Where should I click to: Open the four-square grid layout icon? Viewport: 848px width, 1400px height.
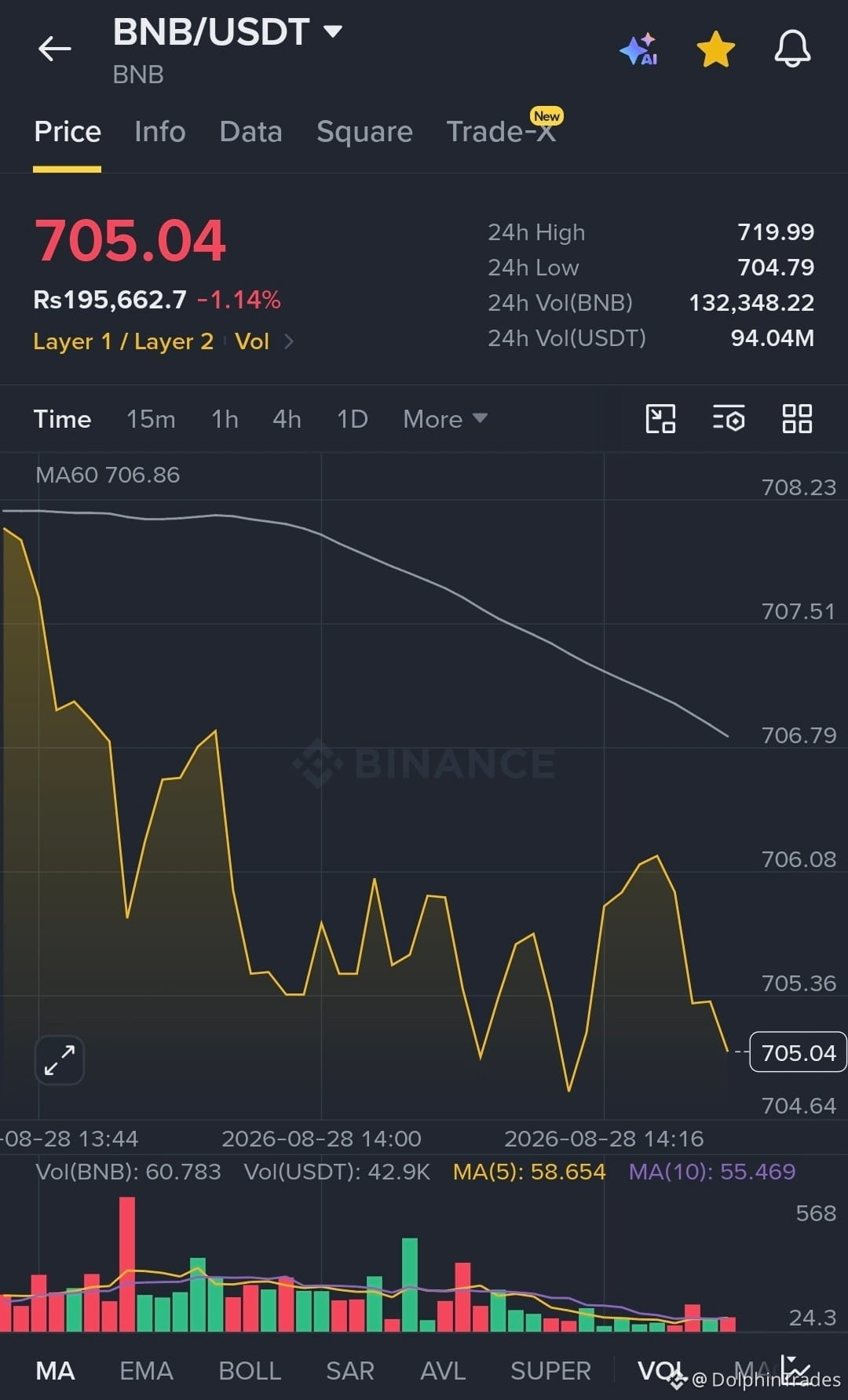(797, 419)
